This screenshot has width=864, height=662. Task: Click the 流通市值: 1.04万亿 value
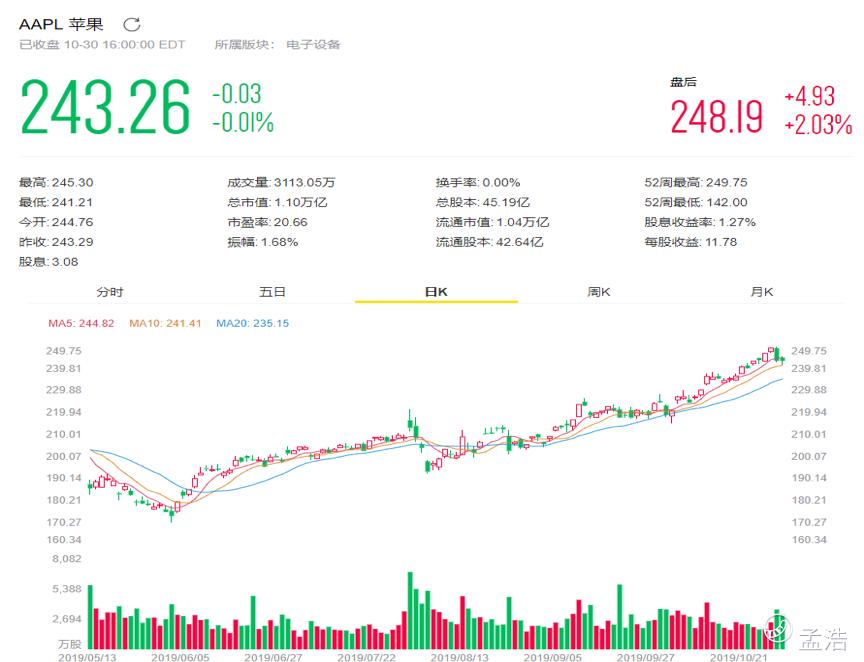(492, 222)
